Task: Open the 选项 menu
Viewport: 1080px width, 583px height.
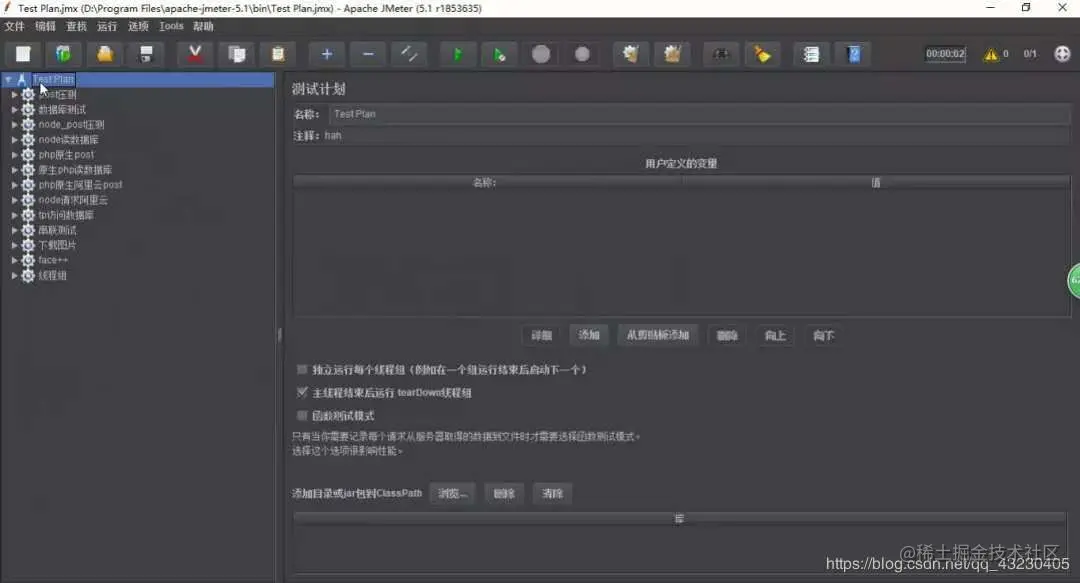Action: (138, 26)
